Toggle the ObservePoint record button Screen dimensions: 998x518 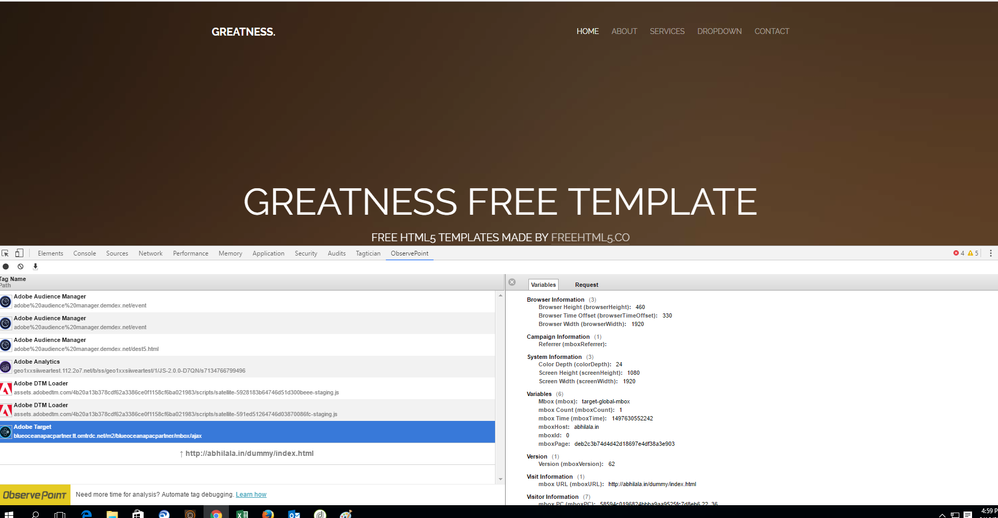coord(6,267)
